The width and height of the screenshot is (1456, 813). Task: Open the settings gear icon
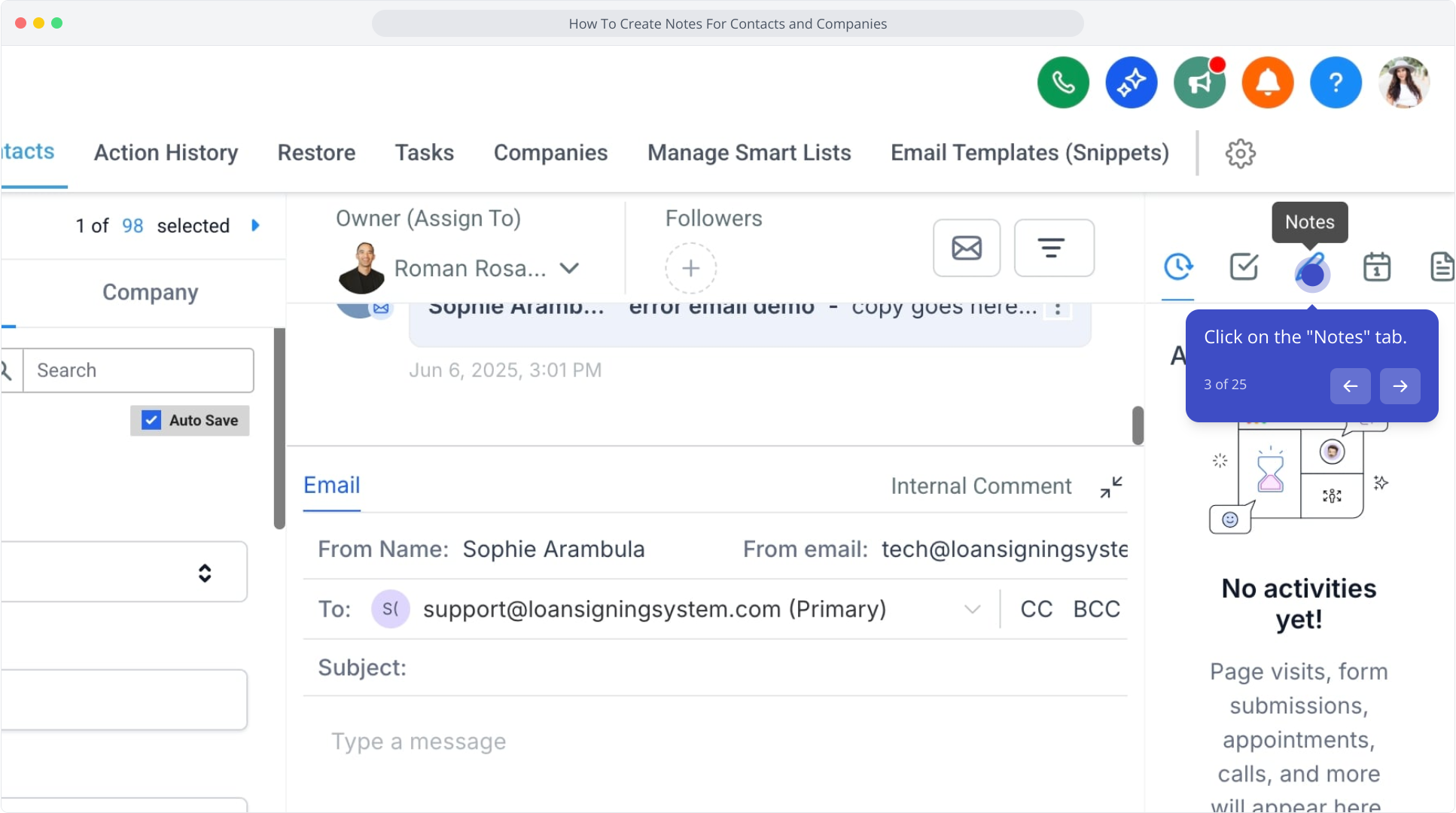point(1240,153)
